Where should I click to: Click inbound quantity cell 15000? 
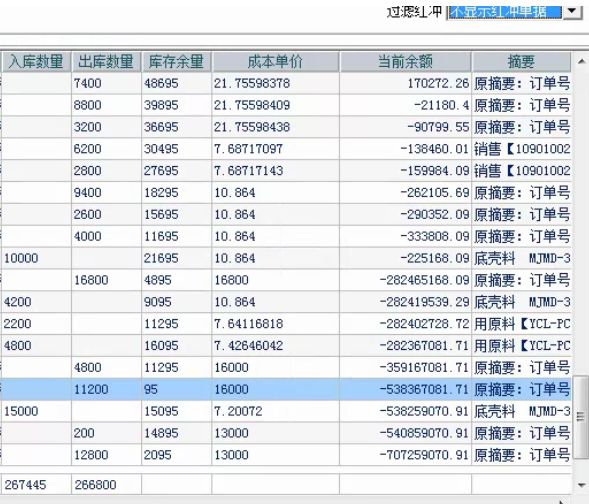point(36,411)
